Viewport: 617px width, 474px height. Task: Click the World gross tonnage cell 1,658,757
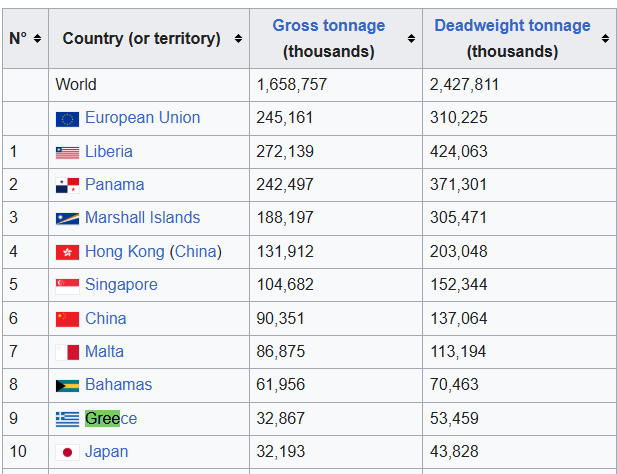(292, 85)
